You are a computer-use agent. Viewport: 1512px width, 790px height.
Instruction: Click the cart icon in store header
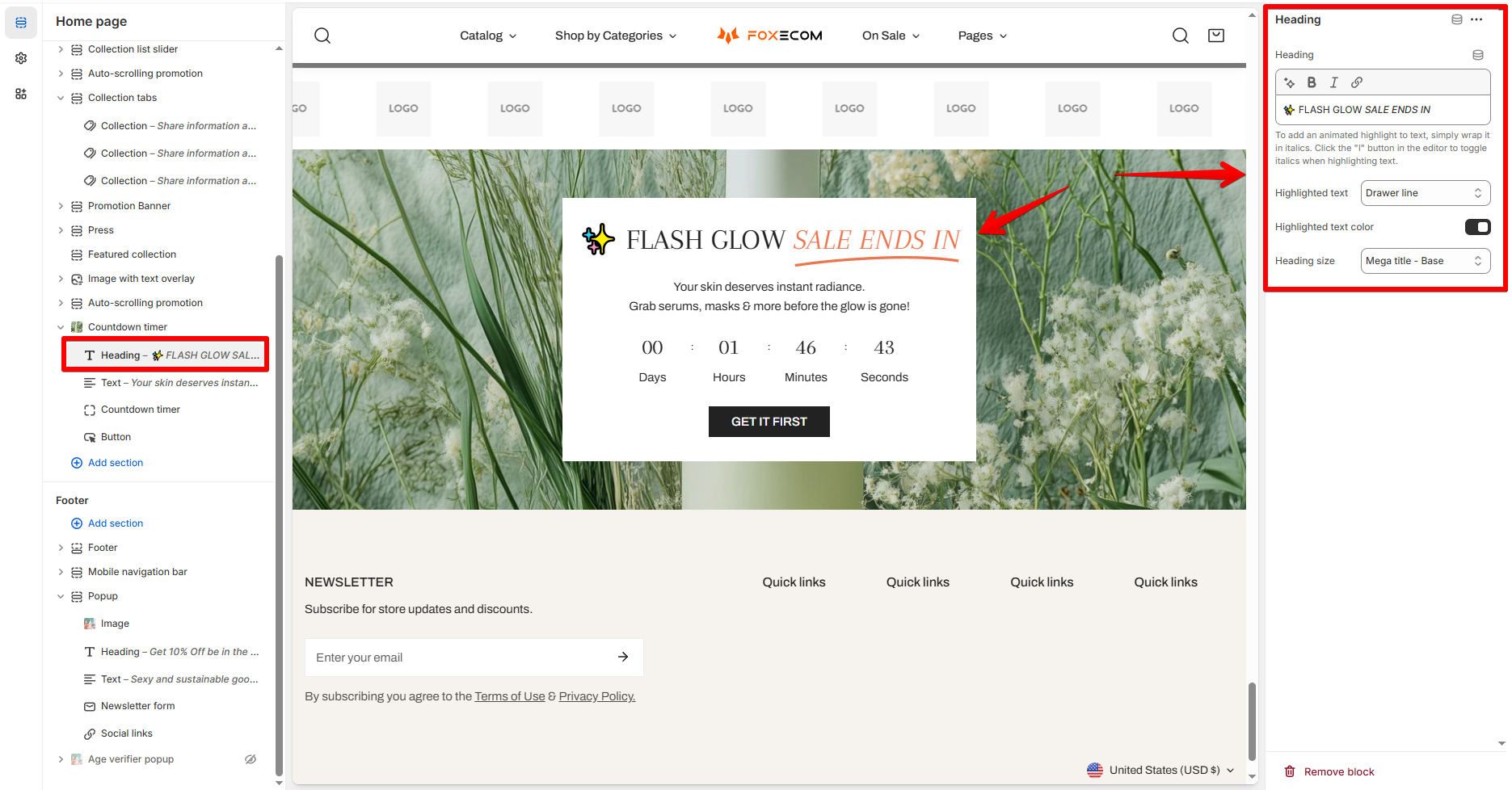[x=1216, y=36]
